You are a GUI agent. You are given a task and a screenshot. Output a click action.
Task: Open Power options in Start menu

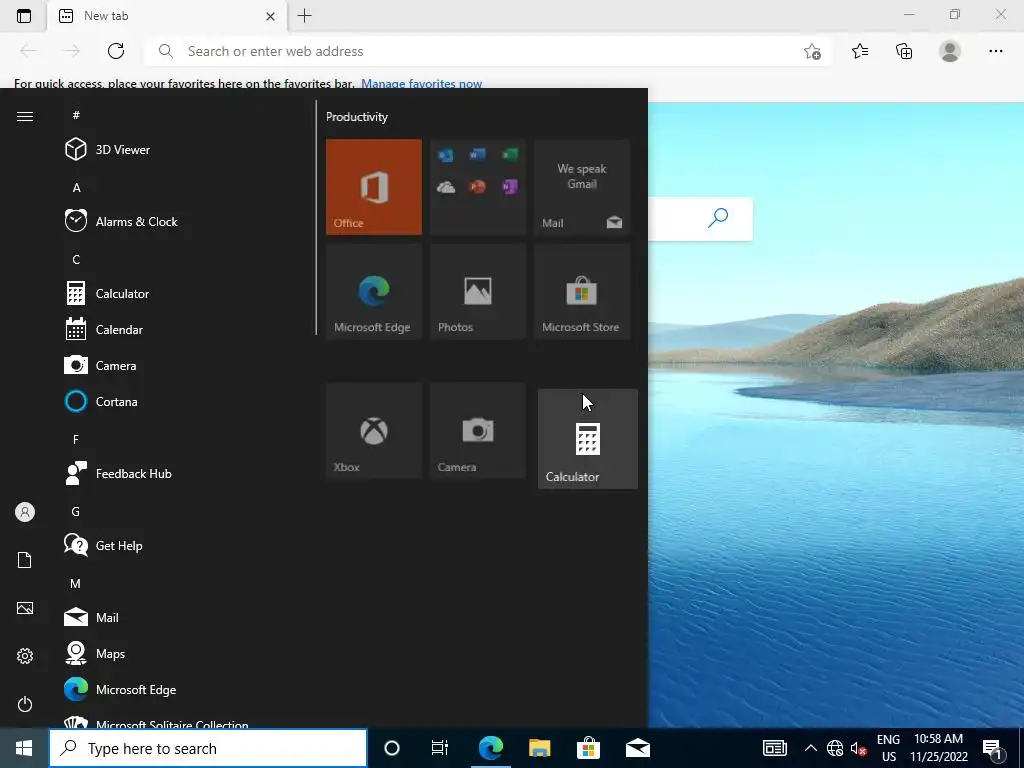pyautogui.click(x=25, y=704)
